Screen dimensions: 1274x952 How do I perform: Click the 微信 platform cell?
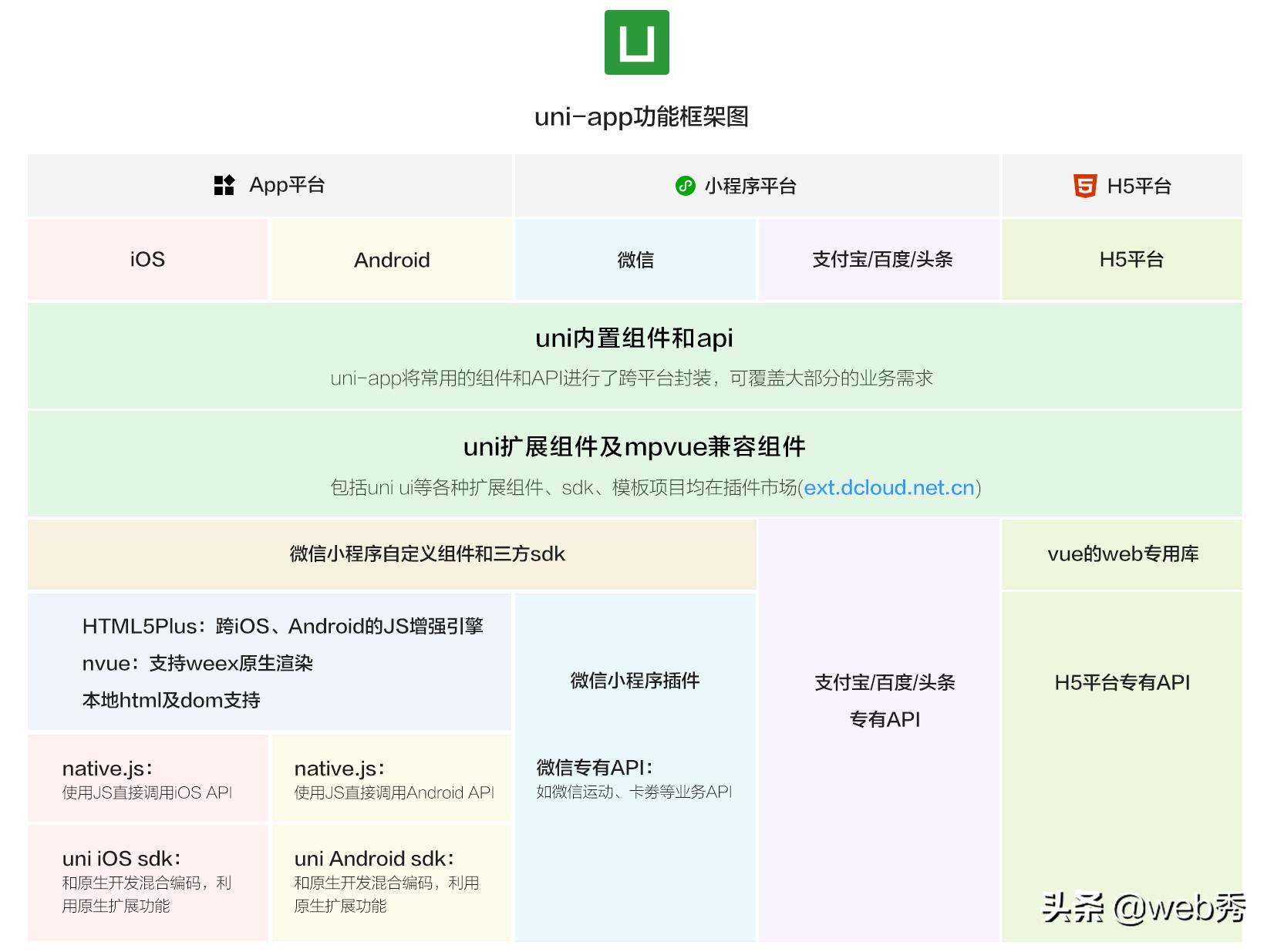click(634, 259)
